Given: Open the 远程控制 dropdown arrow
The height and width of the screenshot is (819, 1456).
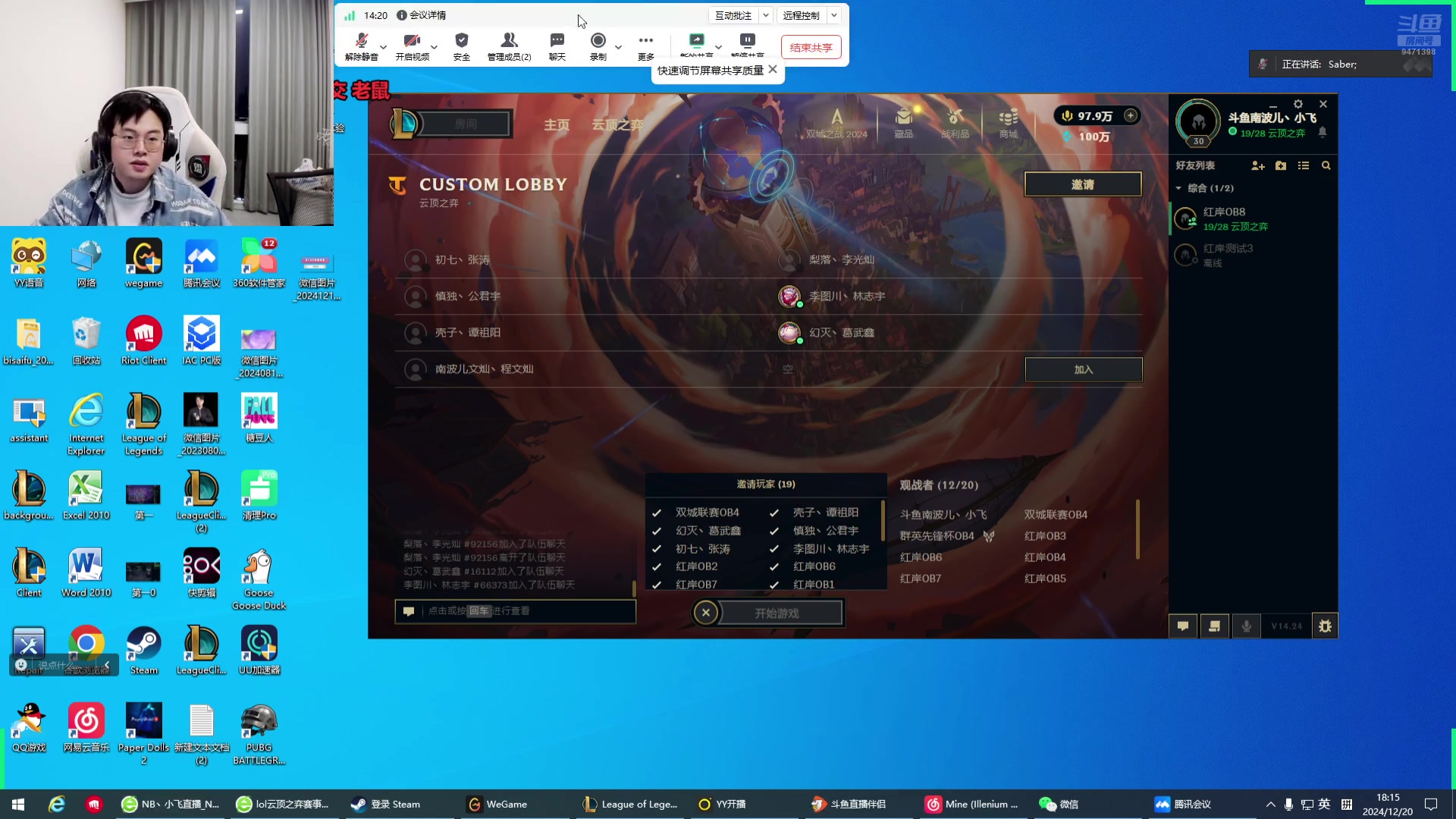Looking at the screenshot, I should [834, 15].
